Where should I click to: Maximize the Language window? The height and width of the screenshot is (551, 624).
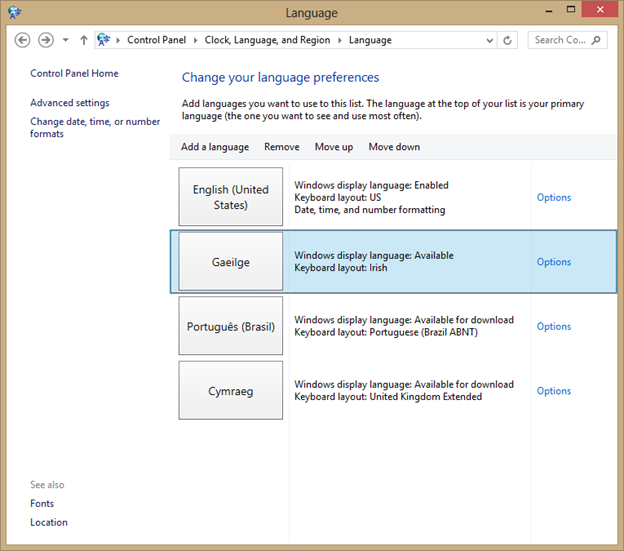(x=571, y=9)
